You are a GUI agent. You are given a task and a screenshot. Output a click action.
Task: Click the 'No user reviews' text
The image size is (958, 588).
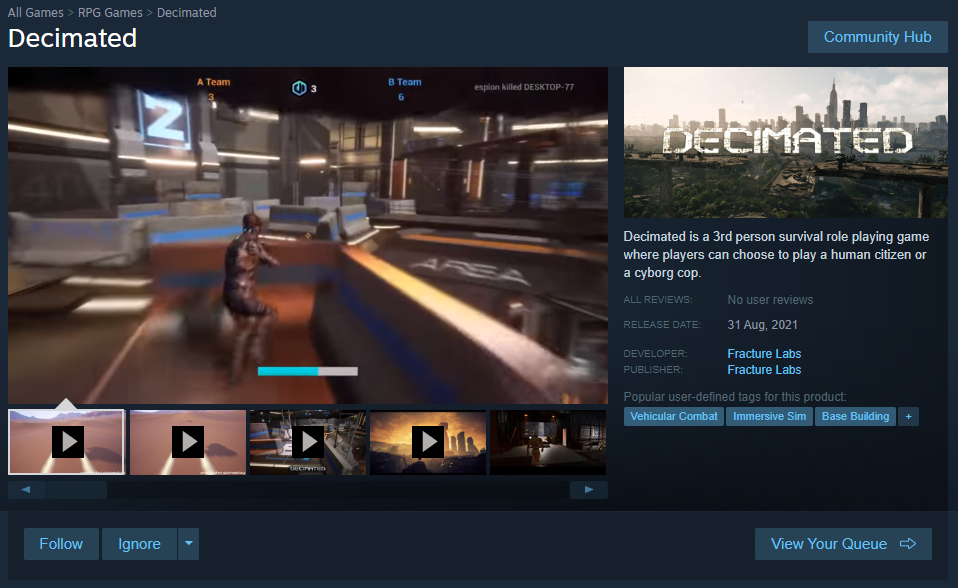pyautogui.click(x=770, y=300)
